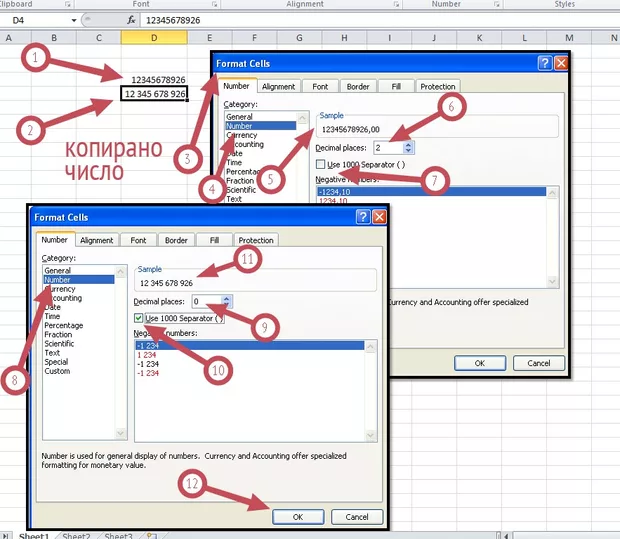Open Protection tab in front Format Cells dialog

tap(256, 240)
